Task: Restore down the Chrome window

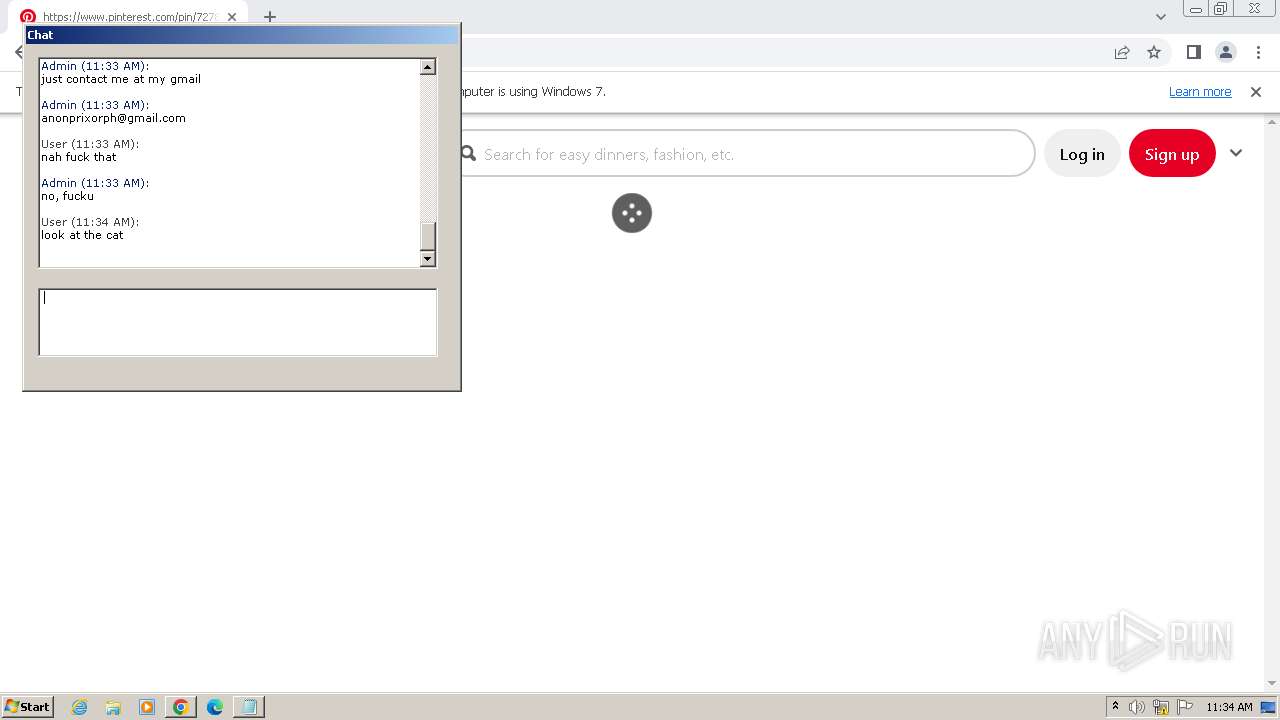Action: [1221, 8]
